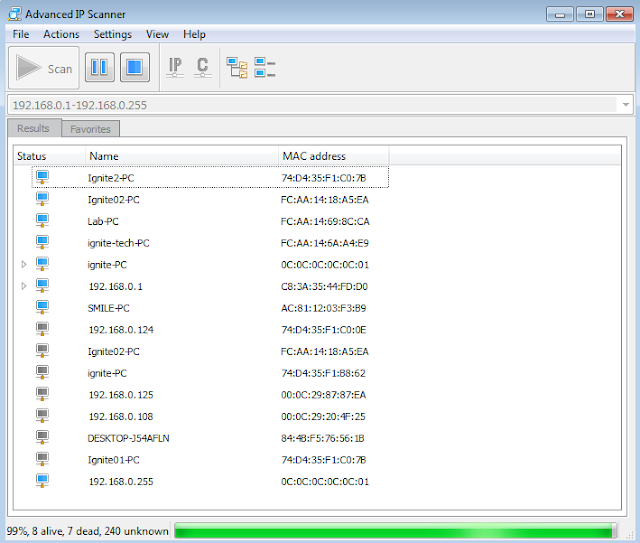Viewport: 640px width, 543px height.
Task: Click MAC address 00:0C:29:87:87:EA
Action: (323, 395)
